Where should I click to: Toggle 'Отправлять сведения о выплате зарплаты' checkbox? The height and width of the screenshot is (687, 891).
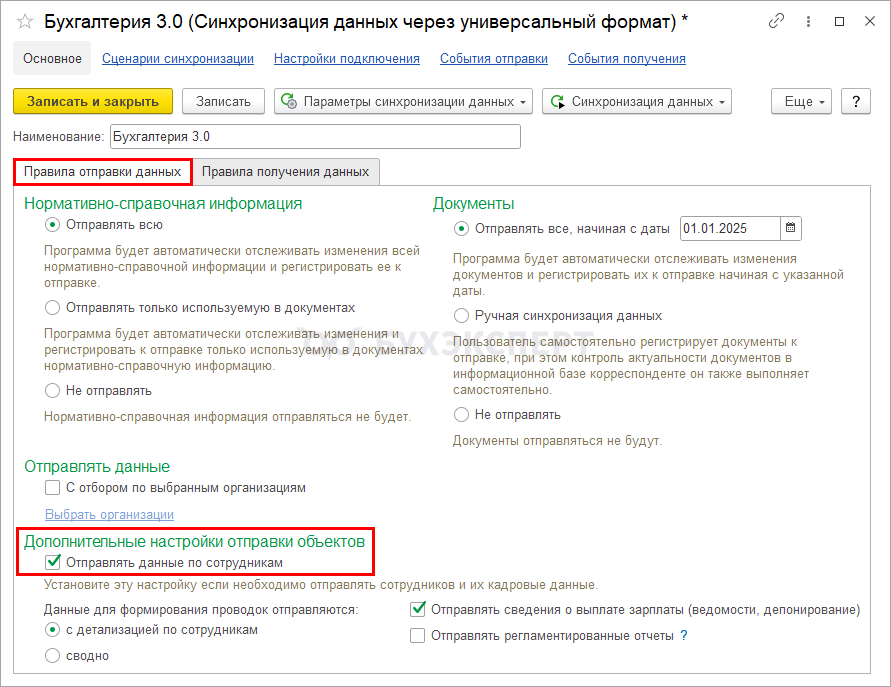pos(418,610)
